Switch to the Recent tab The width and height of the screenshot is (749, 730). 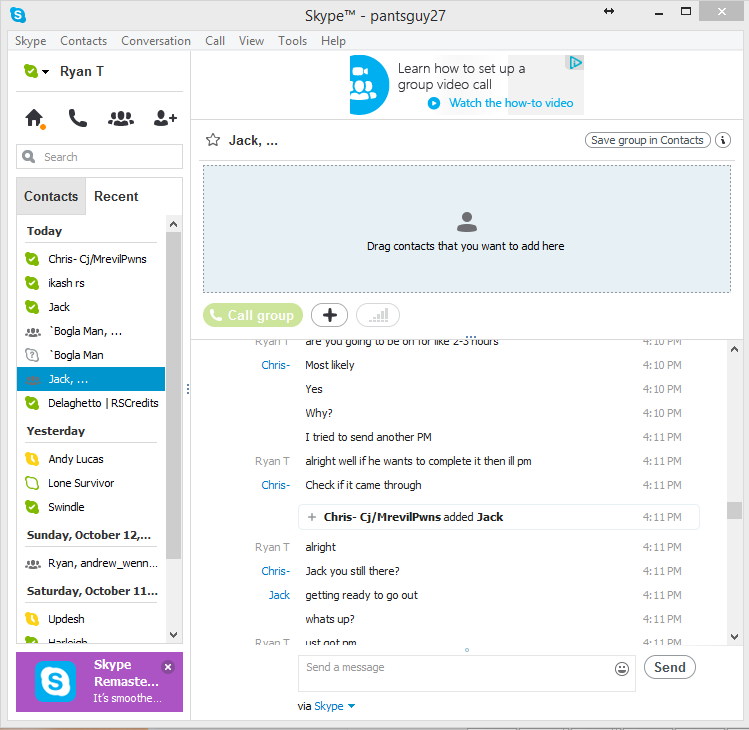(116, 196)
